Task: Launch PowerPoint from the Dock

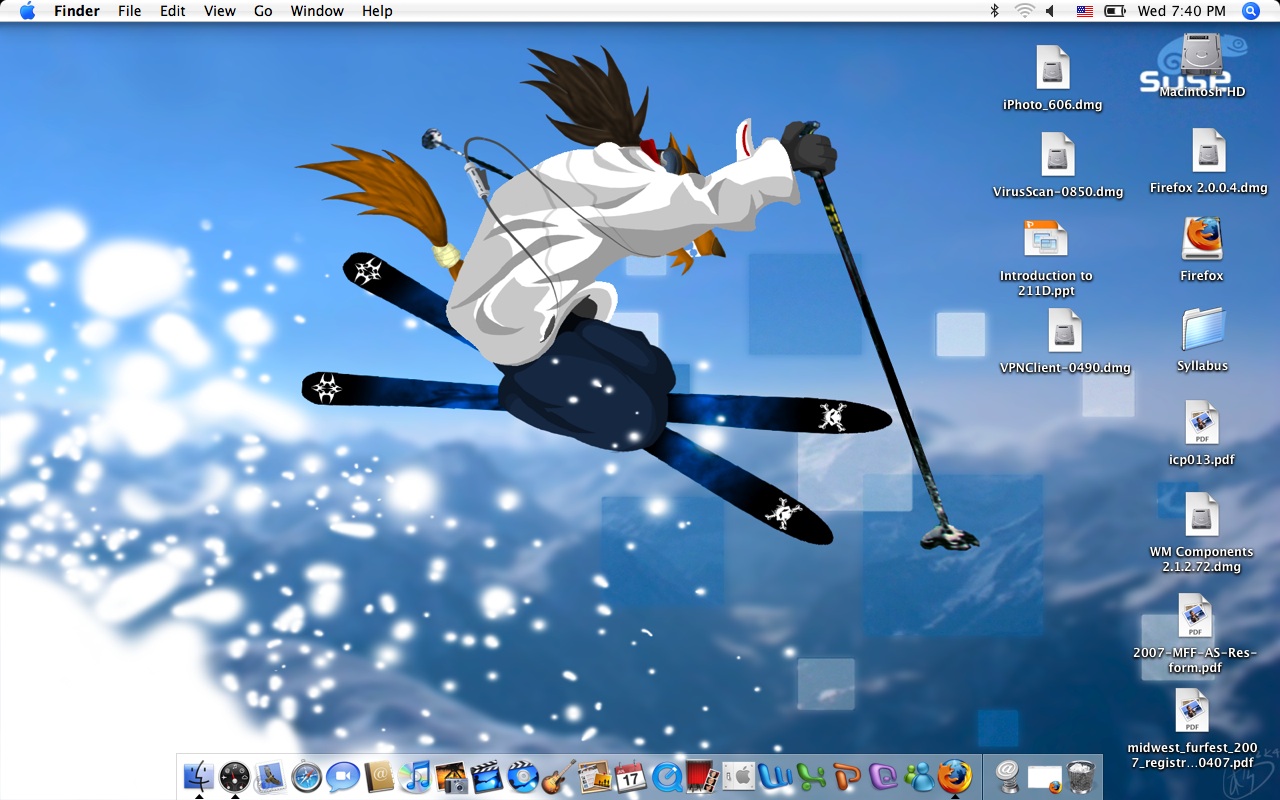Action: pyautogui.click(x=847, y=776)
